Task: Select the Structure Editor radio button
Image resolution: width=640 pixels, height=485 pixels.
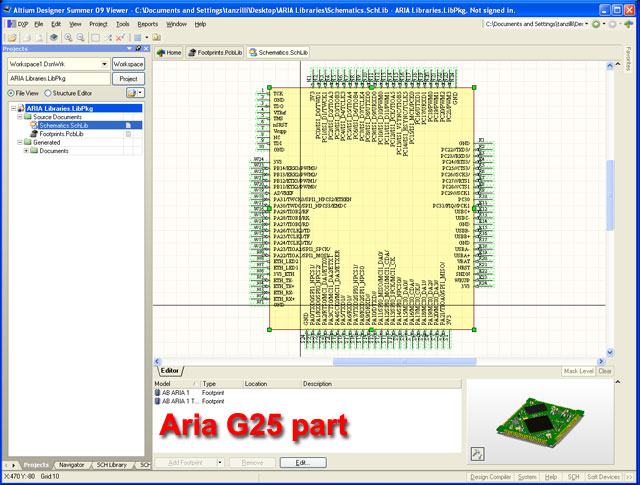Action: tap(48, 93)
